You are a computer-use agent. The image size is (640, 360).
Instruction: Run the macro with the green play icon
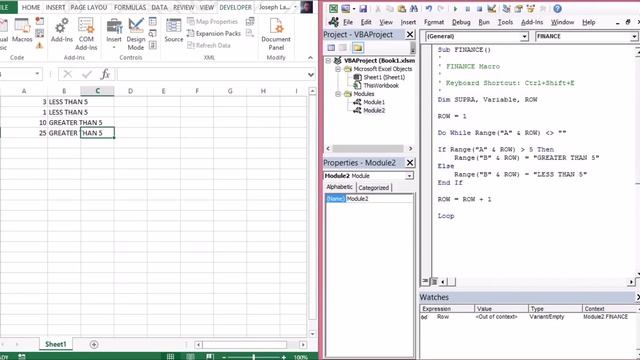pyautogui.click(x=456, y=9)
